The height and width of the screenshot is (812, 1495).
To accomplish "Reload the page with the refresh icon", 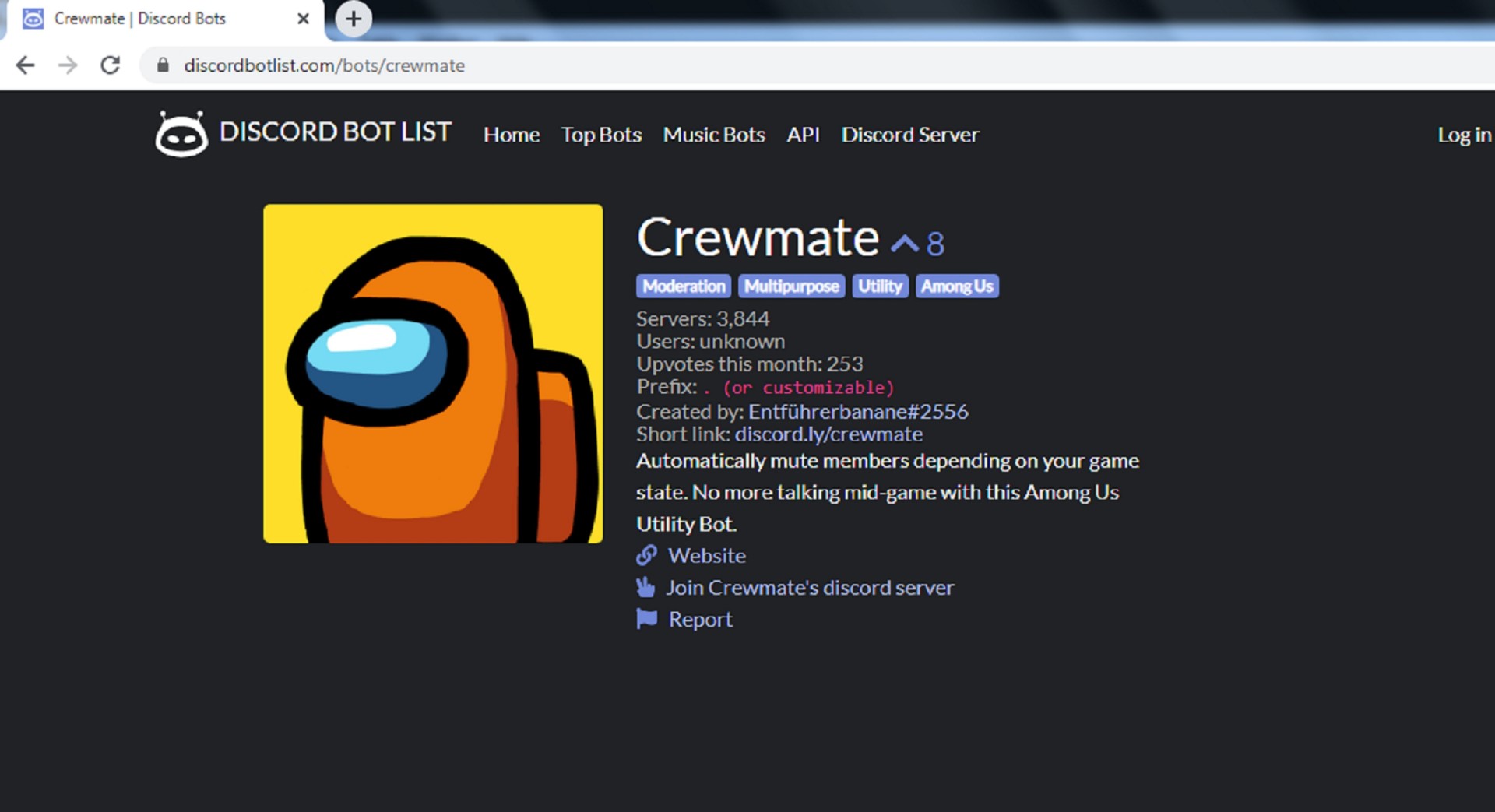I will (111, 65).
